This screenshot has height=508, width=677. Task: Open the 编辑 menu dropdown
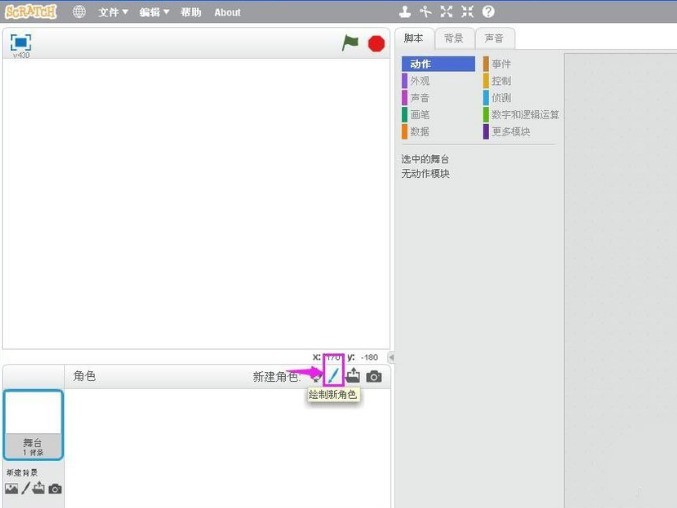coord(154,13)
